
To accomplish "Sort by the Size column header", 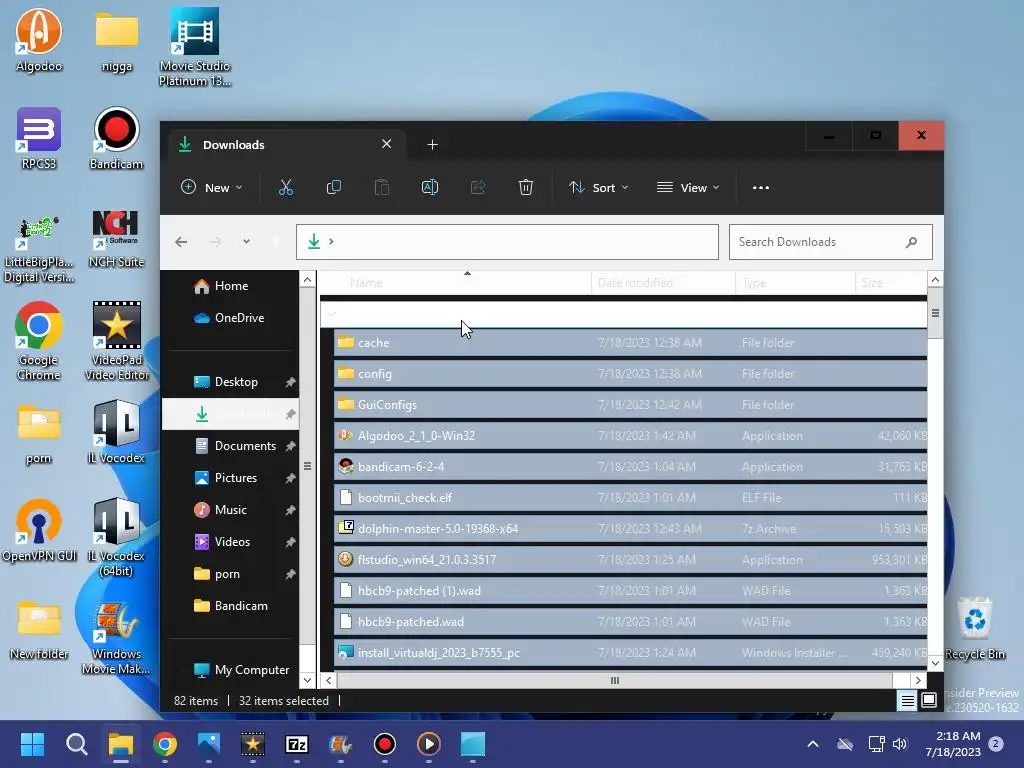I will (x=891, y=283).
